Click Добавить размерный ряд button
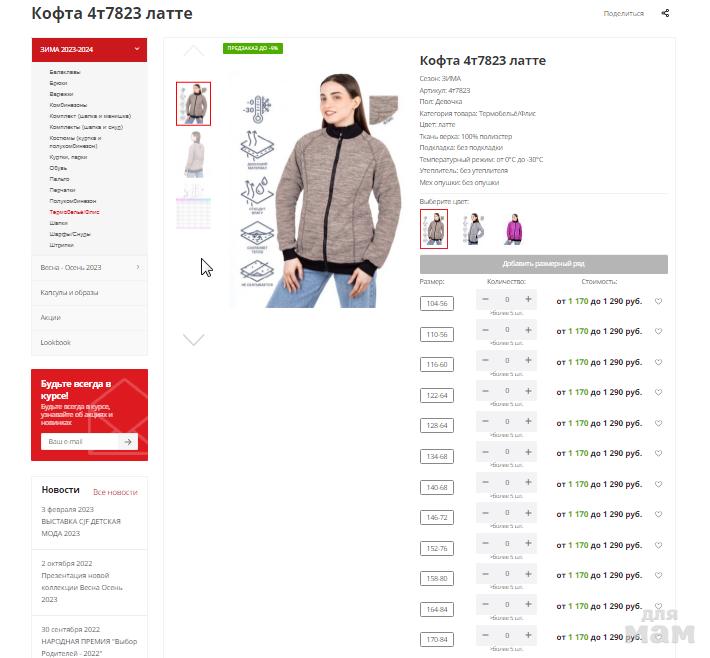Image resolution: width=710 pixels, height=658 pixels. pyautogui.click(x=543, y=264)
